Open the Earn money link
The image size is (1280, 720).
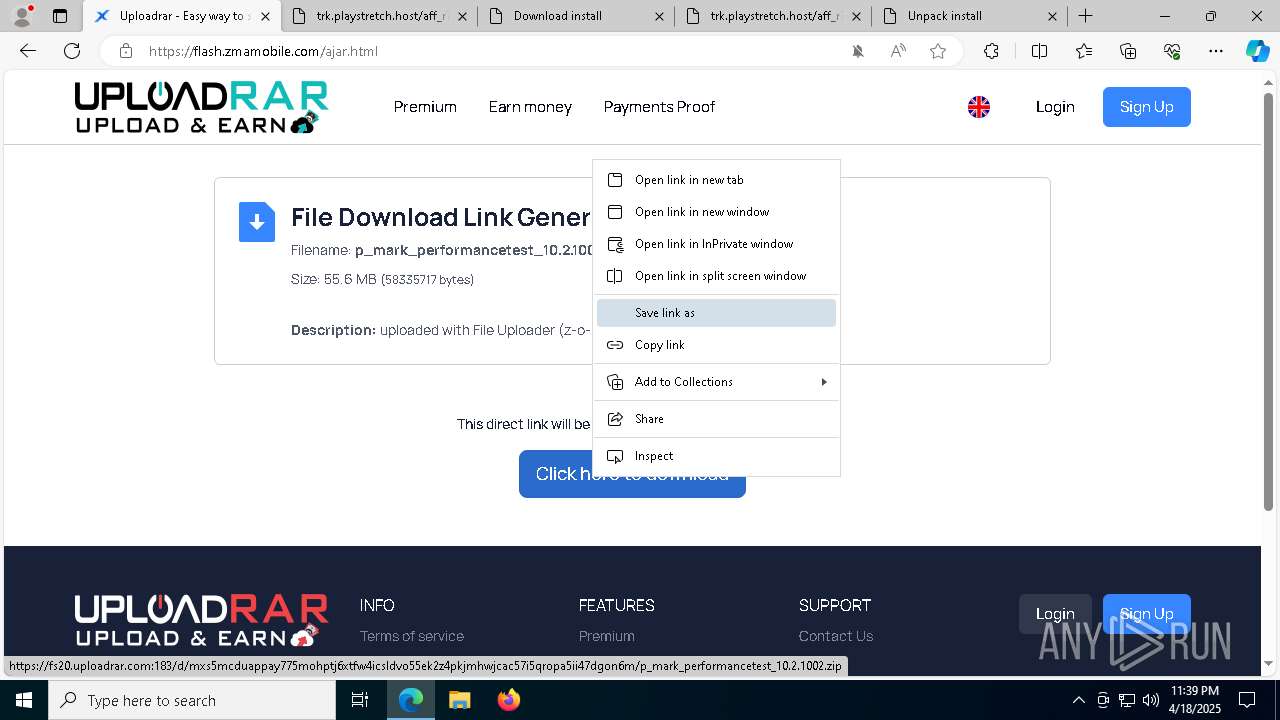[x=530, y=107]
